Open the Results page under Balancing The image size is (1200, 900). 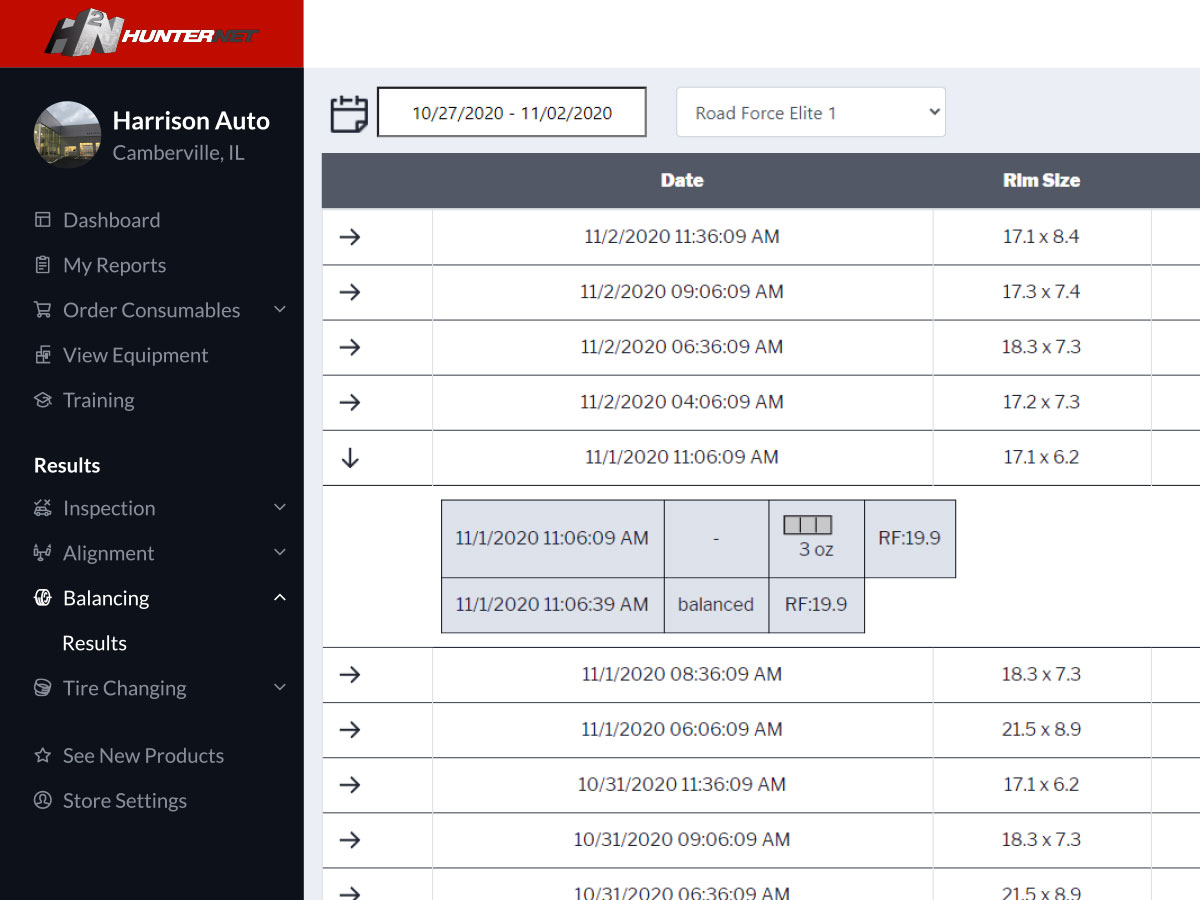pos(94,643)
